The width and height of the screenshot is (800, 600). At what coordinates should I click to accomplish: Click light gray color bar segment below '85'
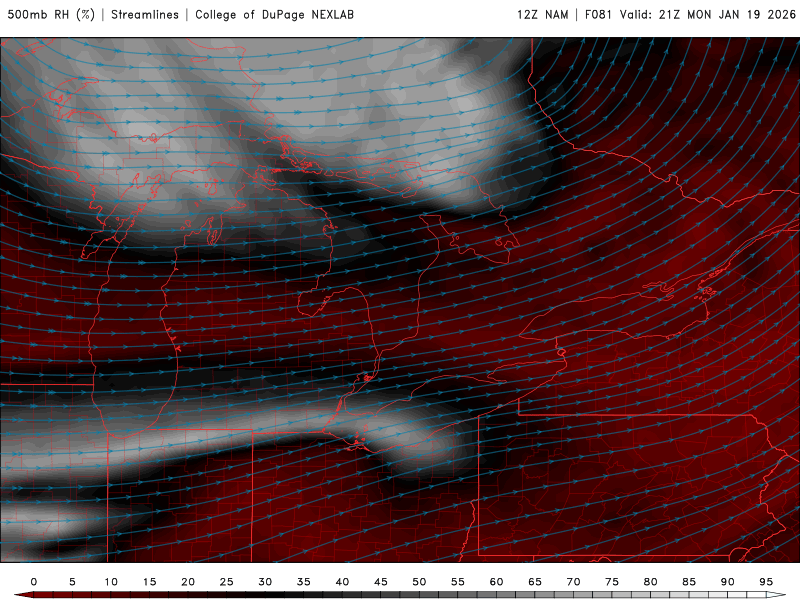[689, 596]
